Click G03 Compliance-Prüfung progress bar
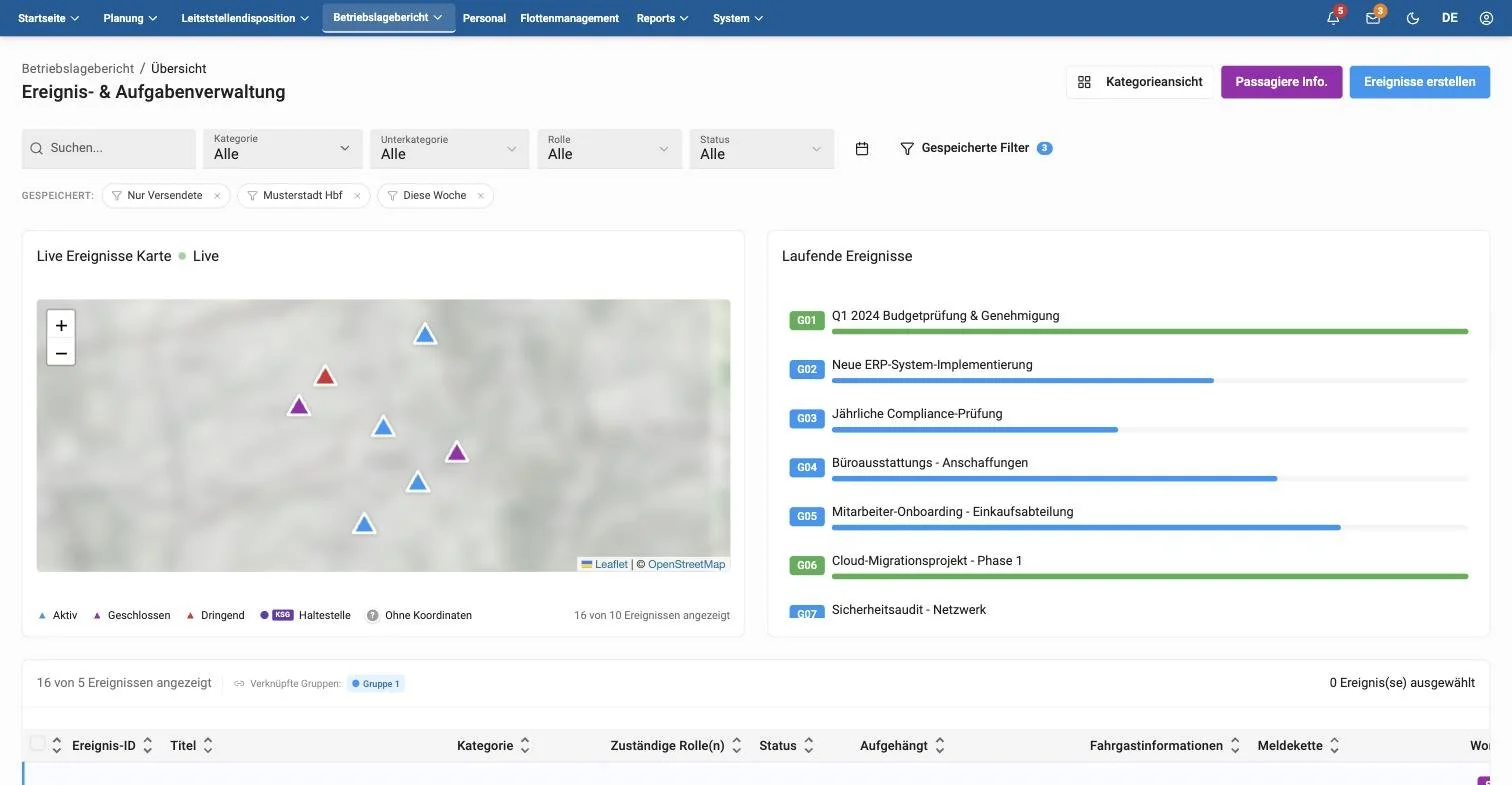 (1150, 430)
